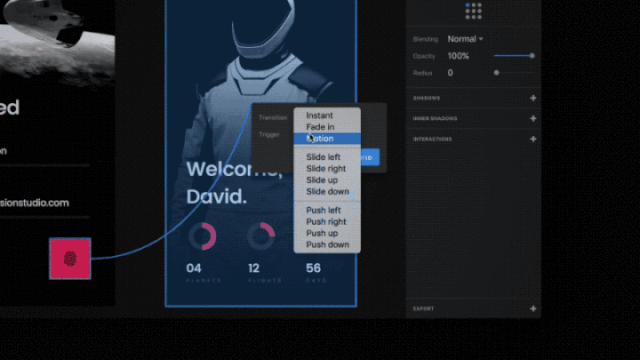Choose Slide down transition
The width and height of the screenshot is (640, 360).
tap(327, 191)
